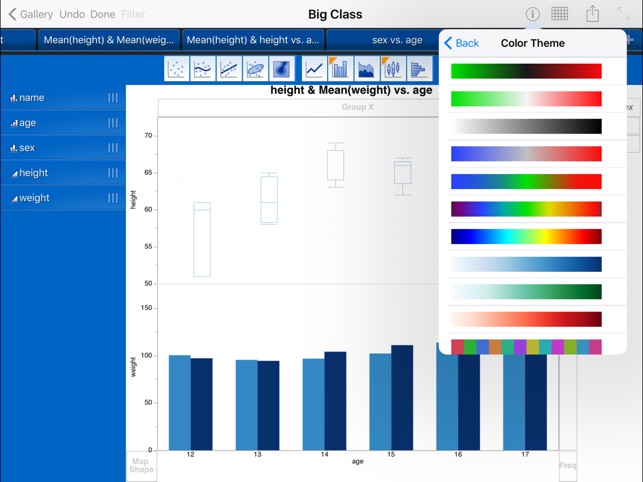643x482 pixels.
Task: Select the age column in list
Action: tap(63, 123)
